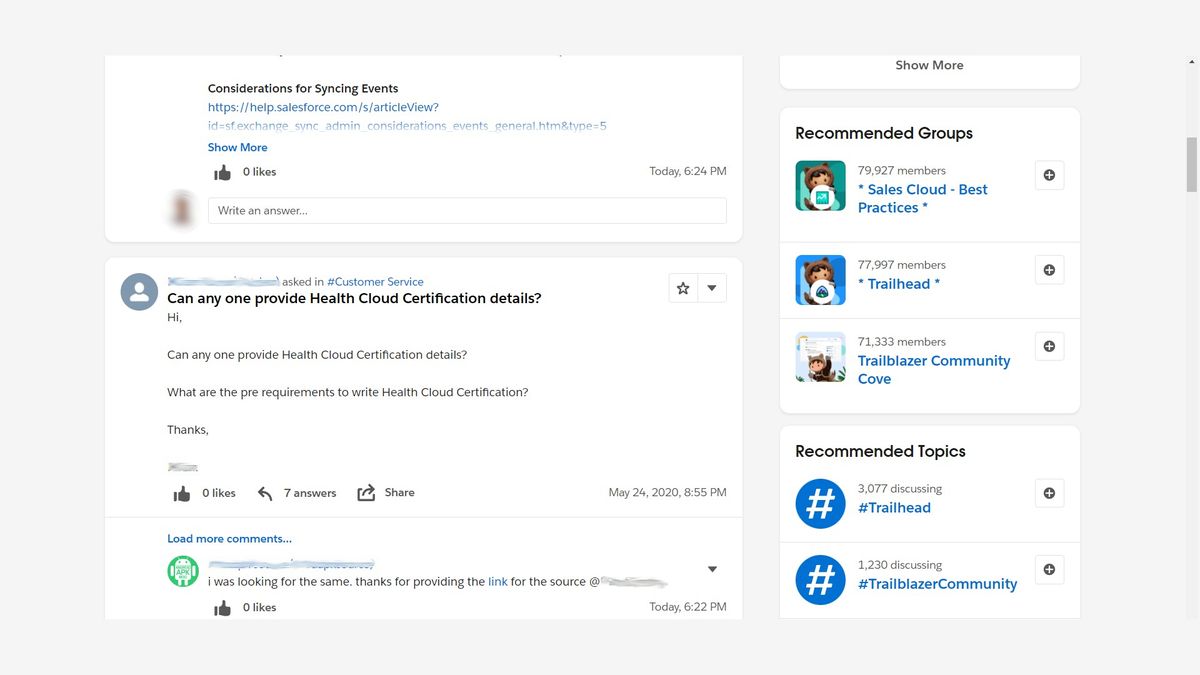
Task: Click the #TrailblazerCommunity hashtag topic icon
Action: (x=820, y=579)
